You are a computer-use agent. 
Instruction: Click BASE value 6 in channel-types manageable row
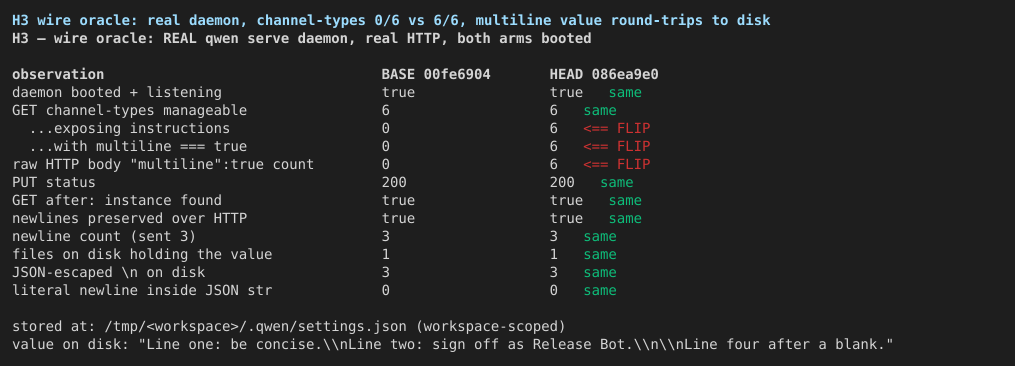pyautogui.click(x=386, y=111)
